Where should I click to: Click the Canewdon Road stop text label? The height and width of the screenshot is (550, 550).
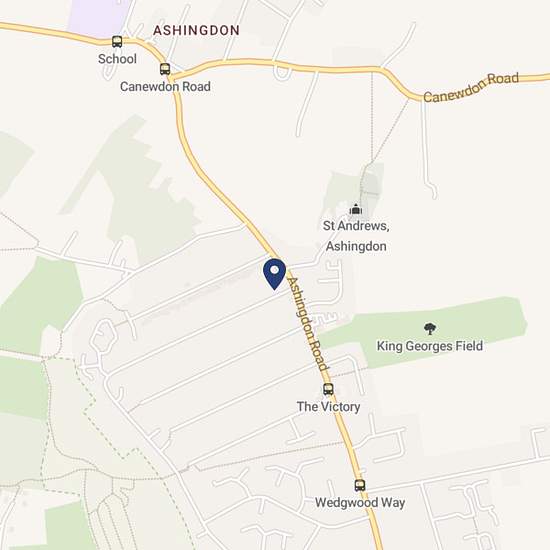[165, 86]
